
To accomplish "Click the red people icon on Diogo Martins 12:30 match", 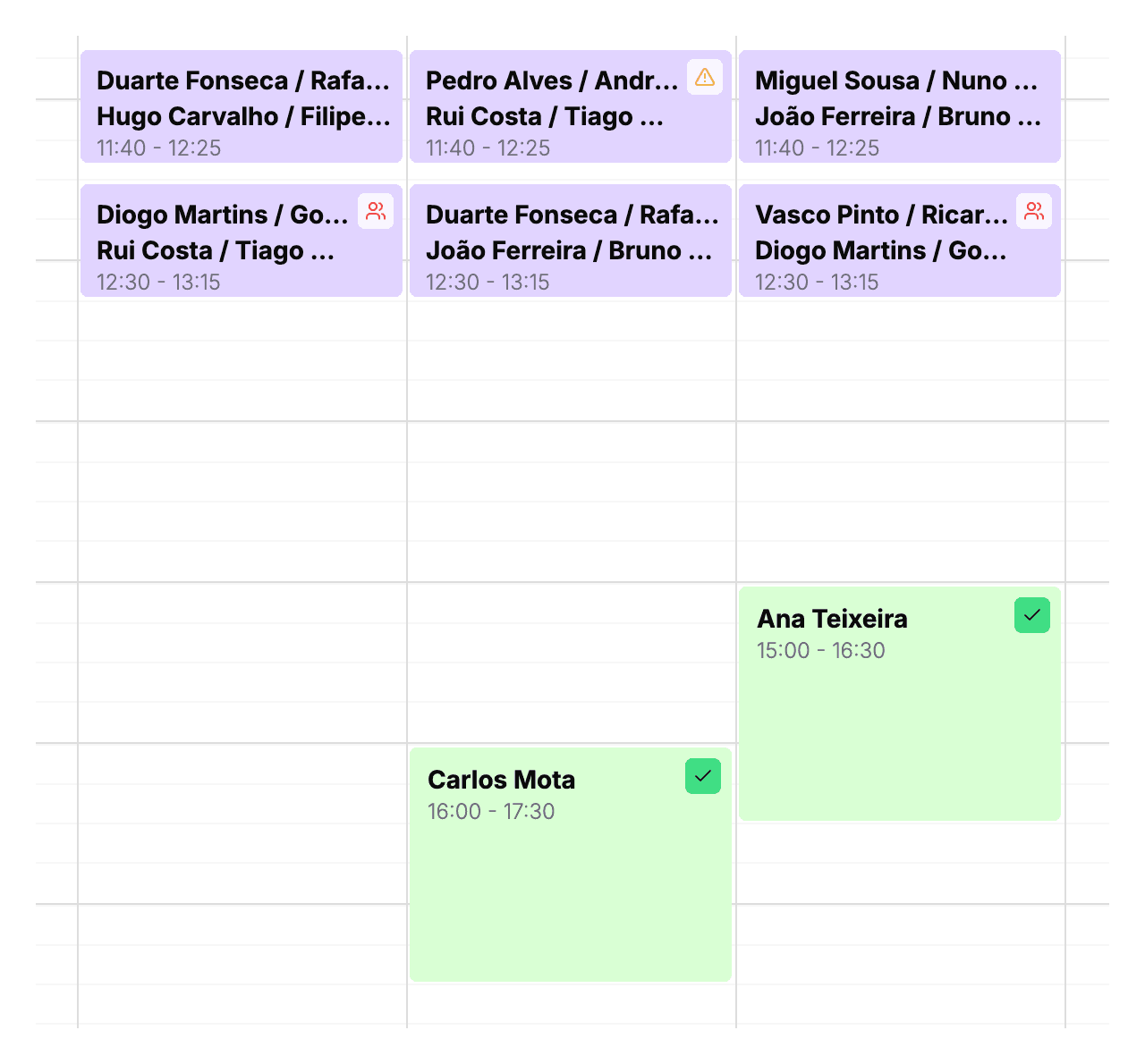I will point(376,211).
